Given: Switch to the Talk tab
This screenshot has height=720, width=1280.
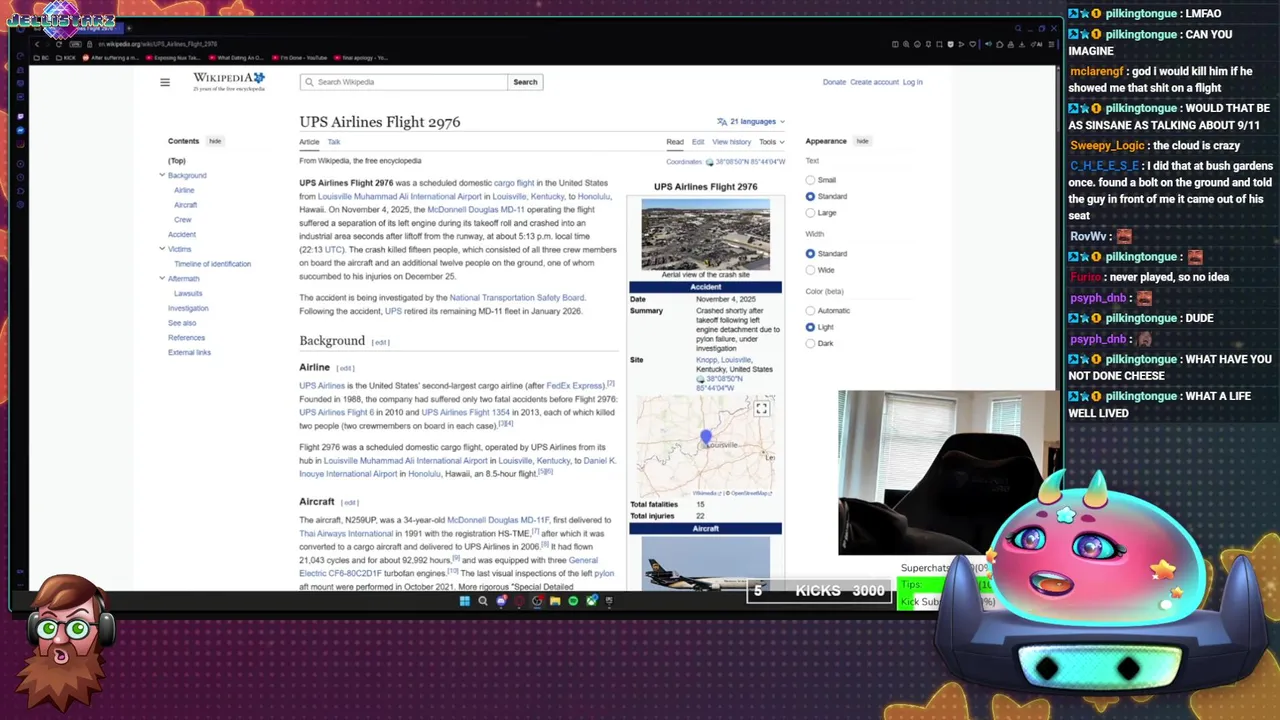Looking at the screenshot, I should click(334, 142).
